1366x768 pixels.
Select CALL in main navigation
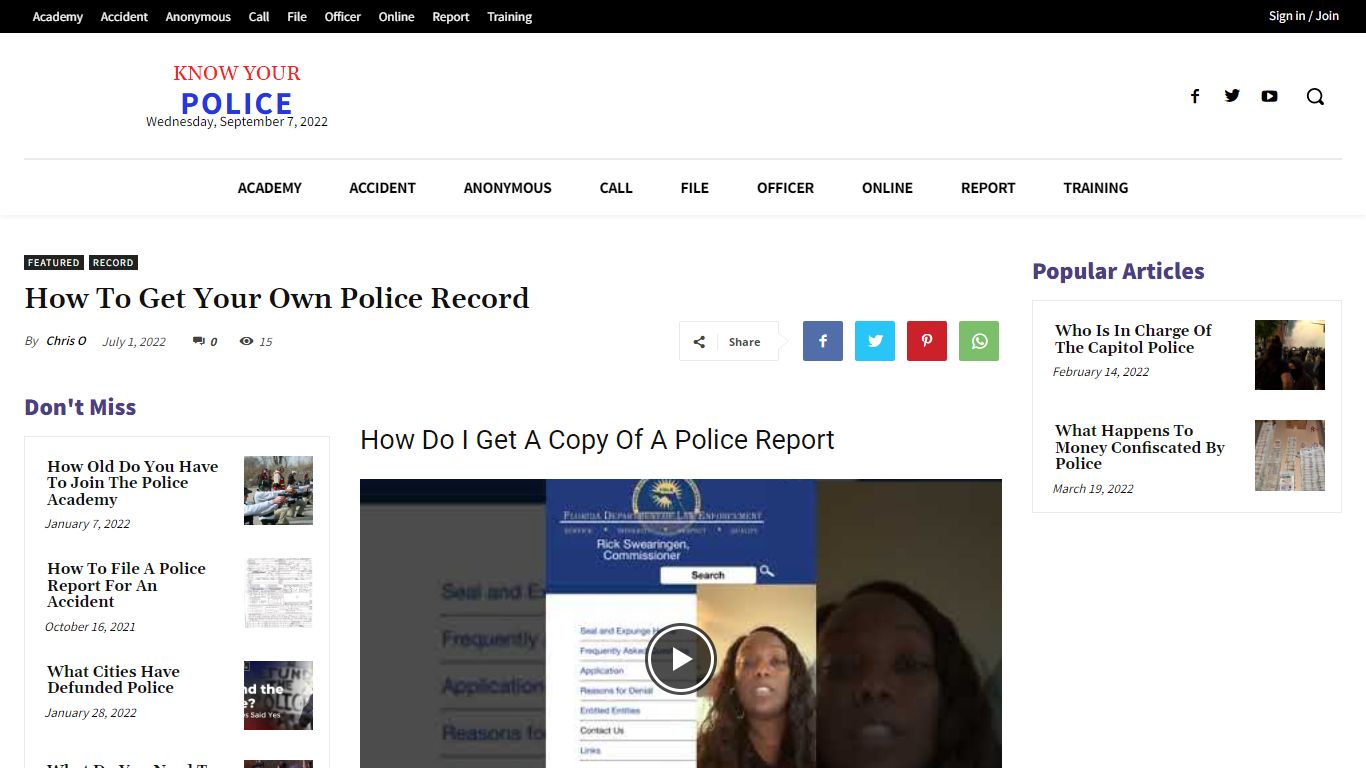click(x=616, y=188)
